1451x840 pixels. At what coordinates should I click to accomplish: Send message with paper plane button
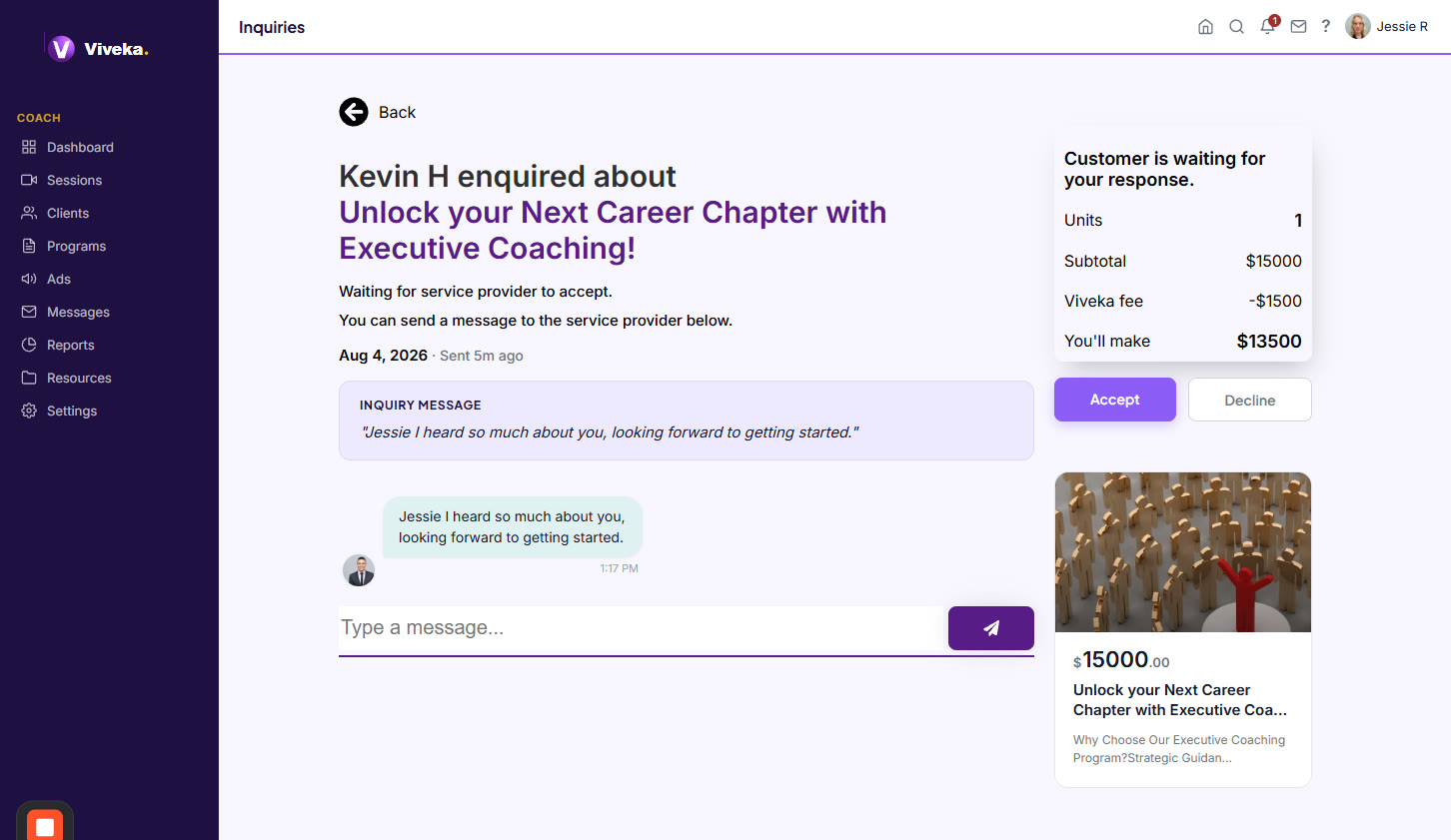click(990, 628)
